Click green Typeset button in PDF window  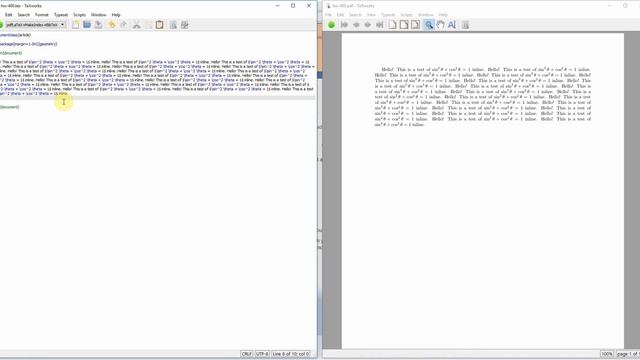331,25
